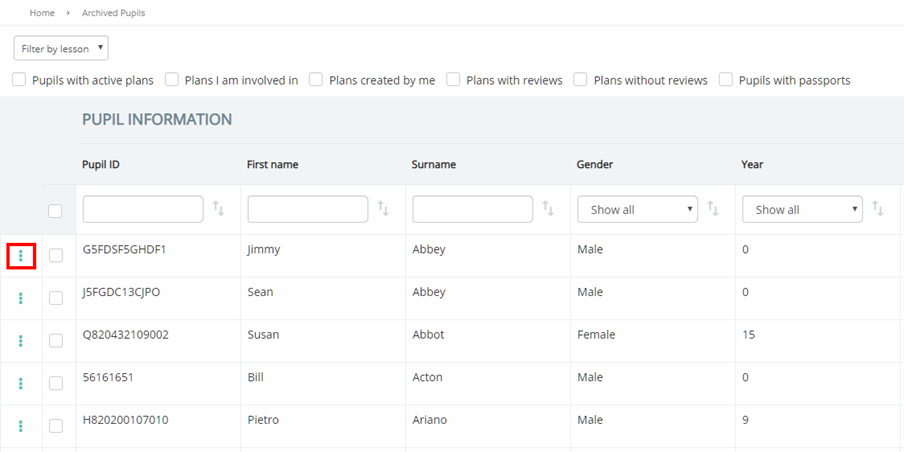
Task: Open the Gender Show all dropdown
Action: click(x=638, y=209)
